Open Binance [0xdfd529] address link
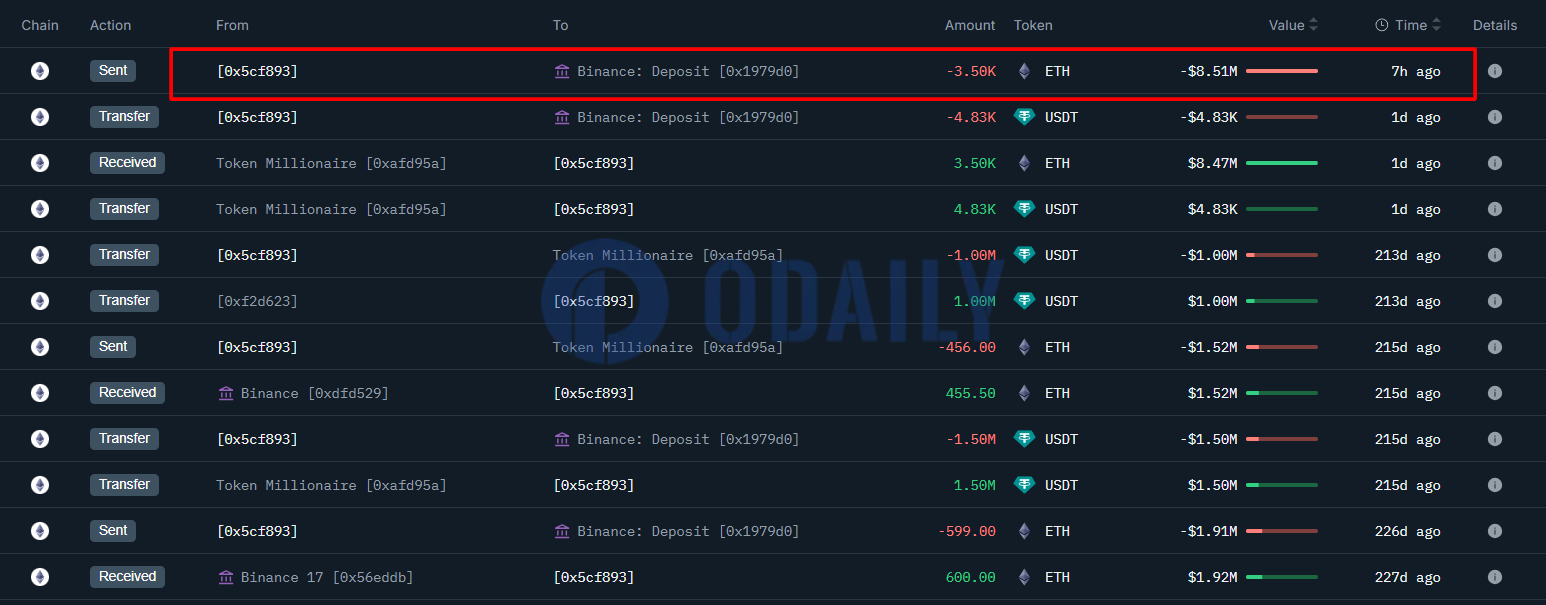The height and width of the screenshot is (605, 1546). [x=315, y=393]
